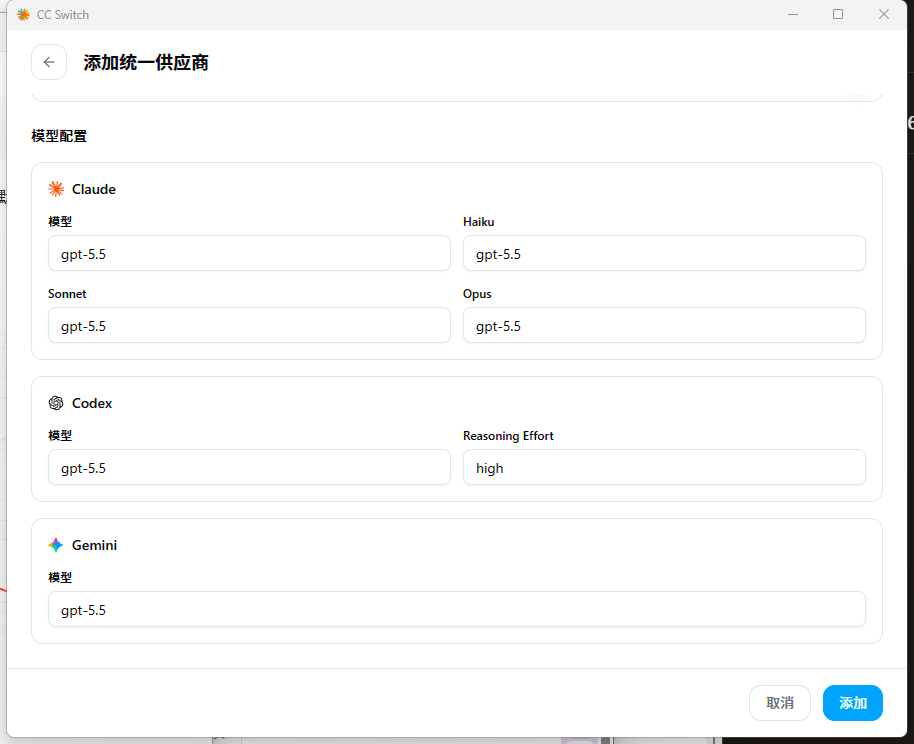Click the 添加统一供应商 page title
914x744 pixels.
pyautogui.click(x=146, y=62)
